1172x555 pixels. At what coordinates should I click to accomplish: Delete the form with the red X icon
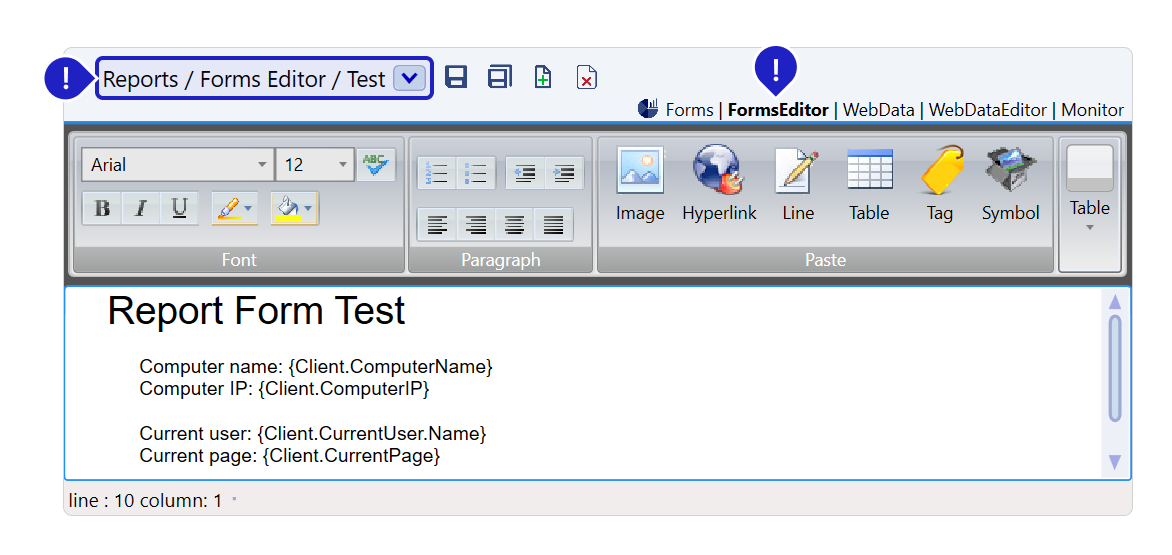pos(587,77)
